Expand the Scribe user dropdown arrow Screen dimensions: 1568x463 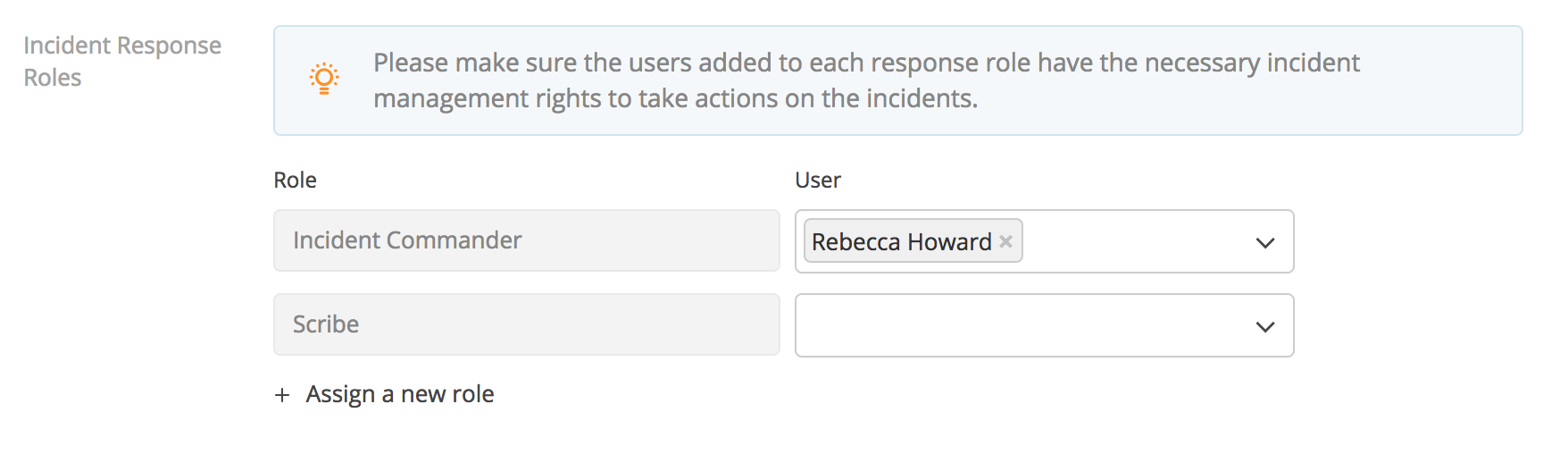tap(1264, 326)
